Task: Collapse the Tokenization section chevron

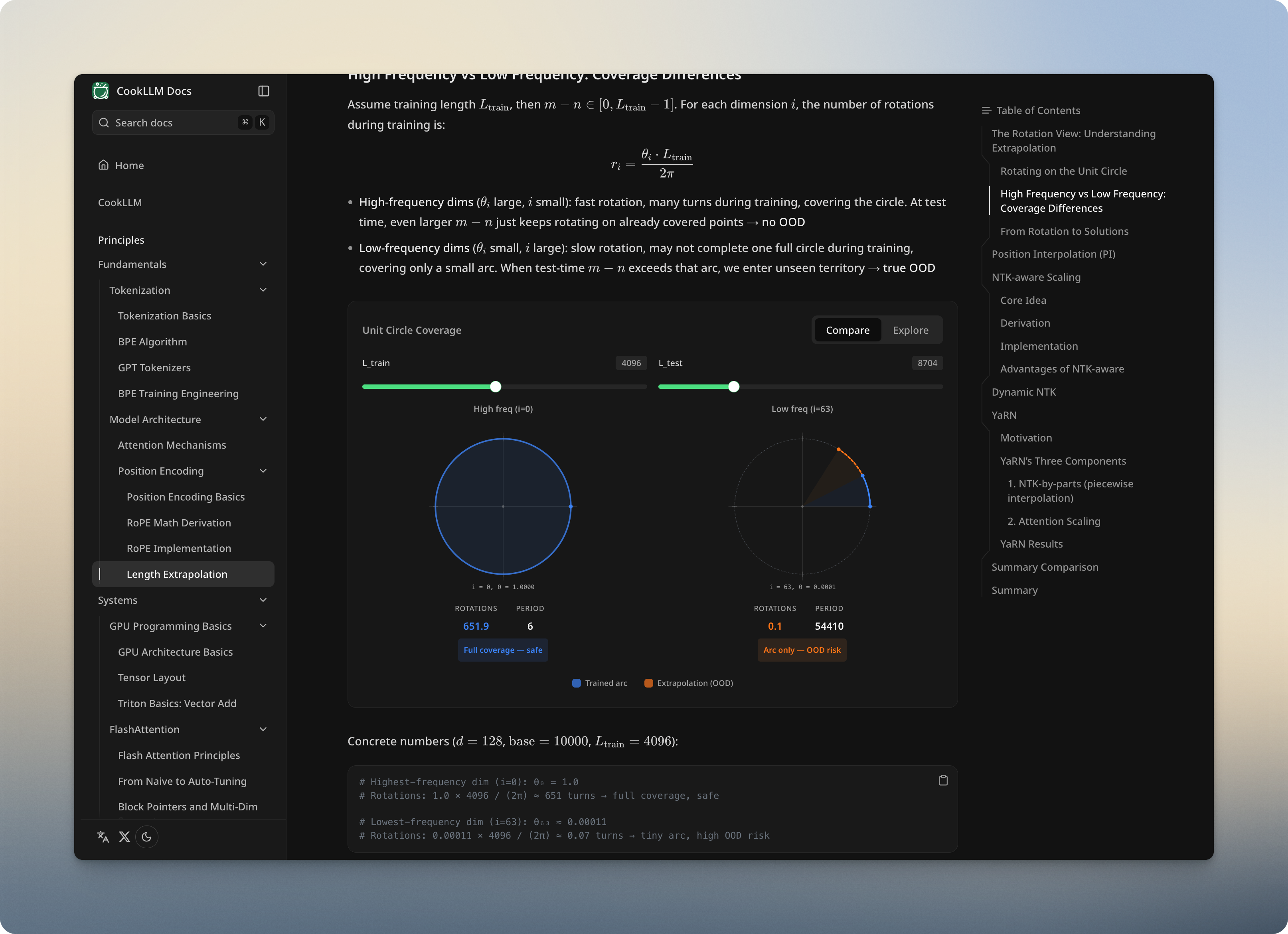Action: 263,290
